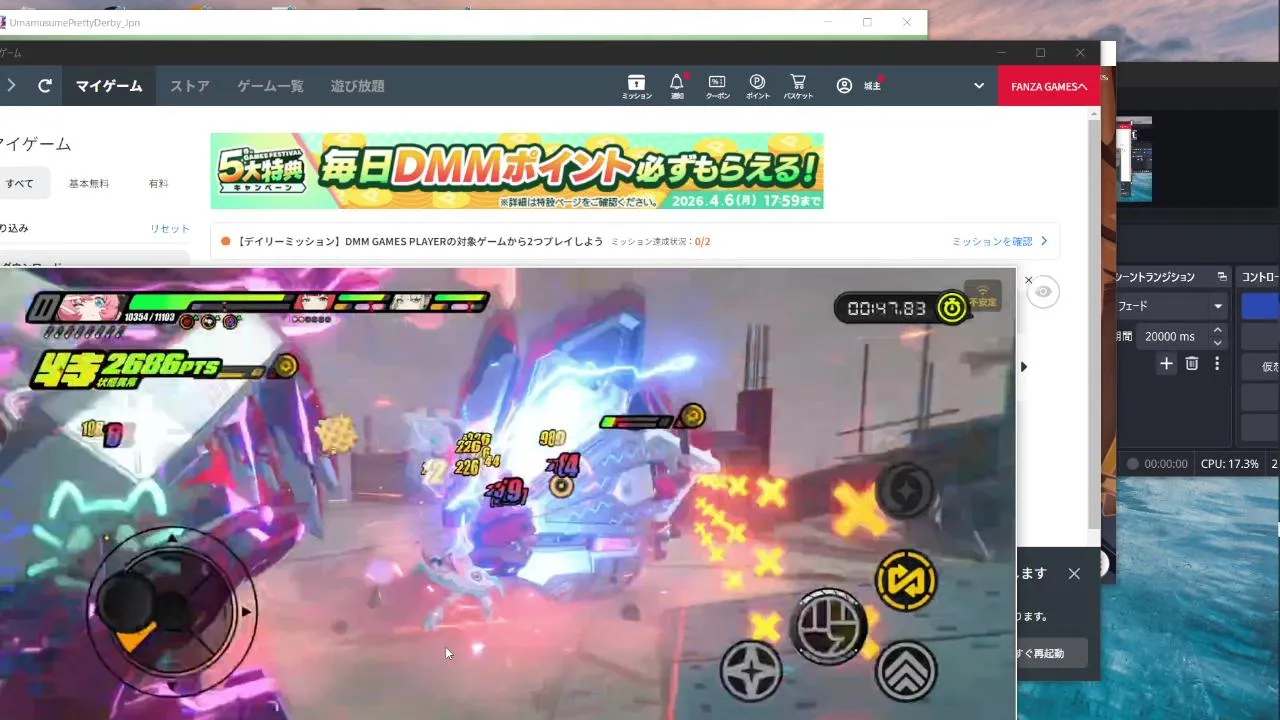Tap the 不安定 connection indicator in game
Screen dimensions: 1280x720
(983, 296)
